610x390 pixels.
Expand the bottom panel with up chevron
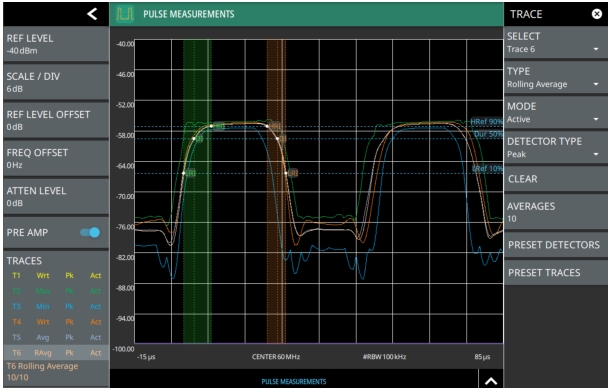coord(491,381)
